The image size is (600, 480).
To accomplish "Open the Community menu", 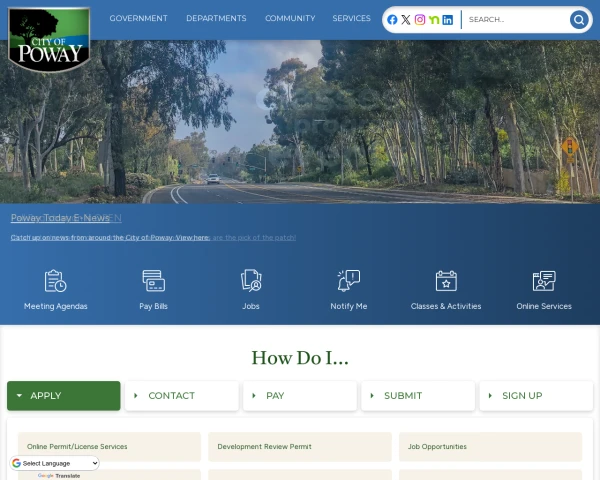I will point(290,18).
